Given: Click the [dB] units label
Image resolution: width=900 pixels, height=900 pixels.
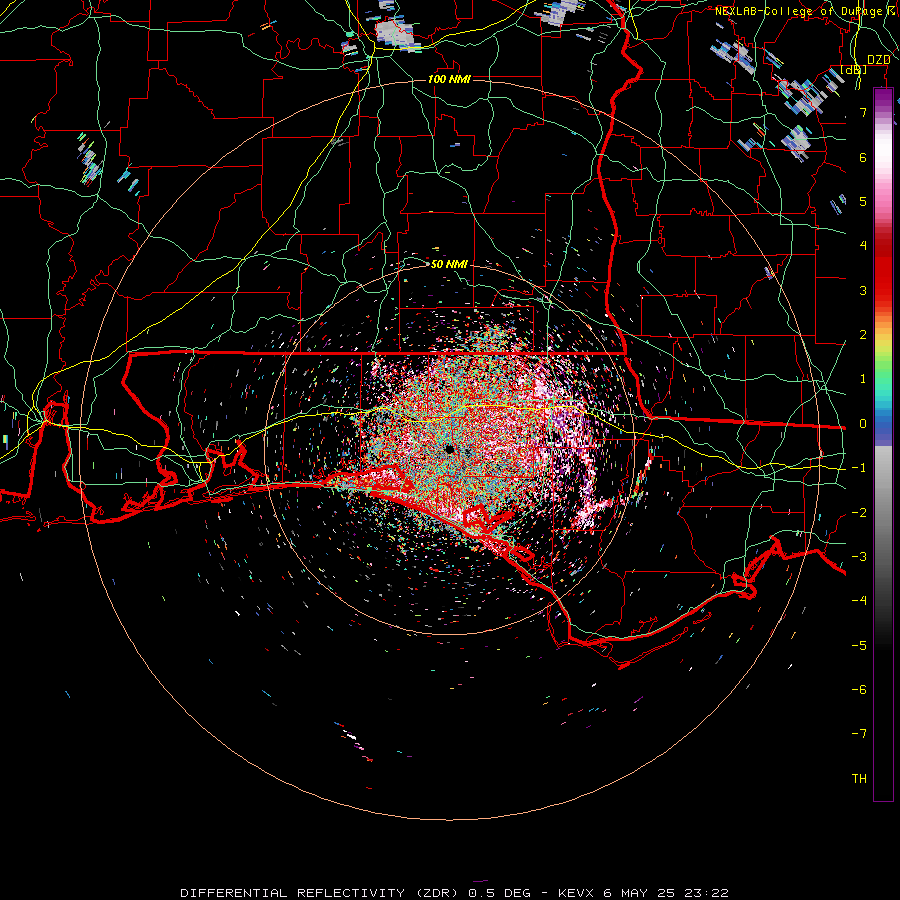Looking at the screenshot, I should click(854, 70).
